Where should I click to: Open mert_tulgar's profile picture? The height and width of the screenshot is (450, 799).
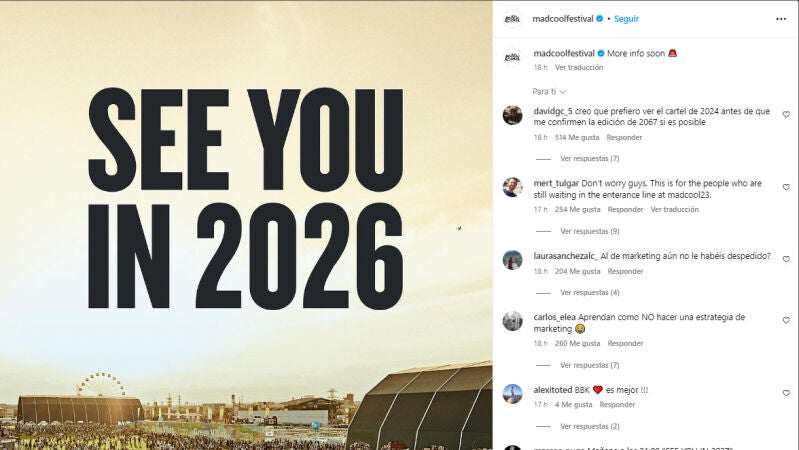click(x=512, y=187)
